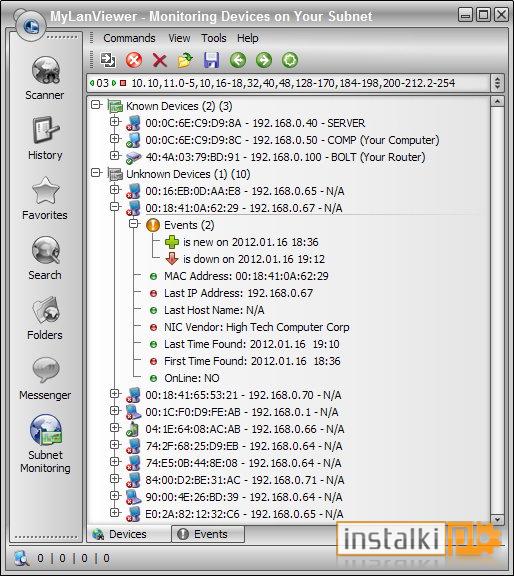Click the Known Devices group icon

pyautogui.click(x=115, y=106)
